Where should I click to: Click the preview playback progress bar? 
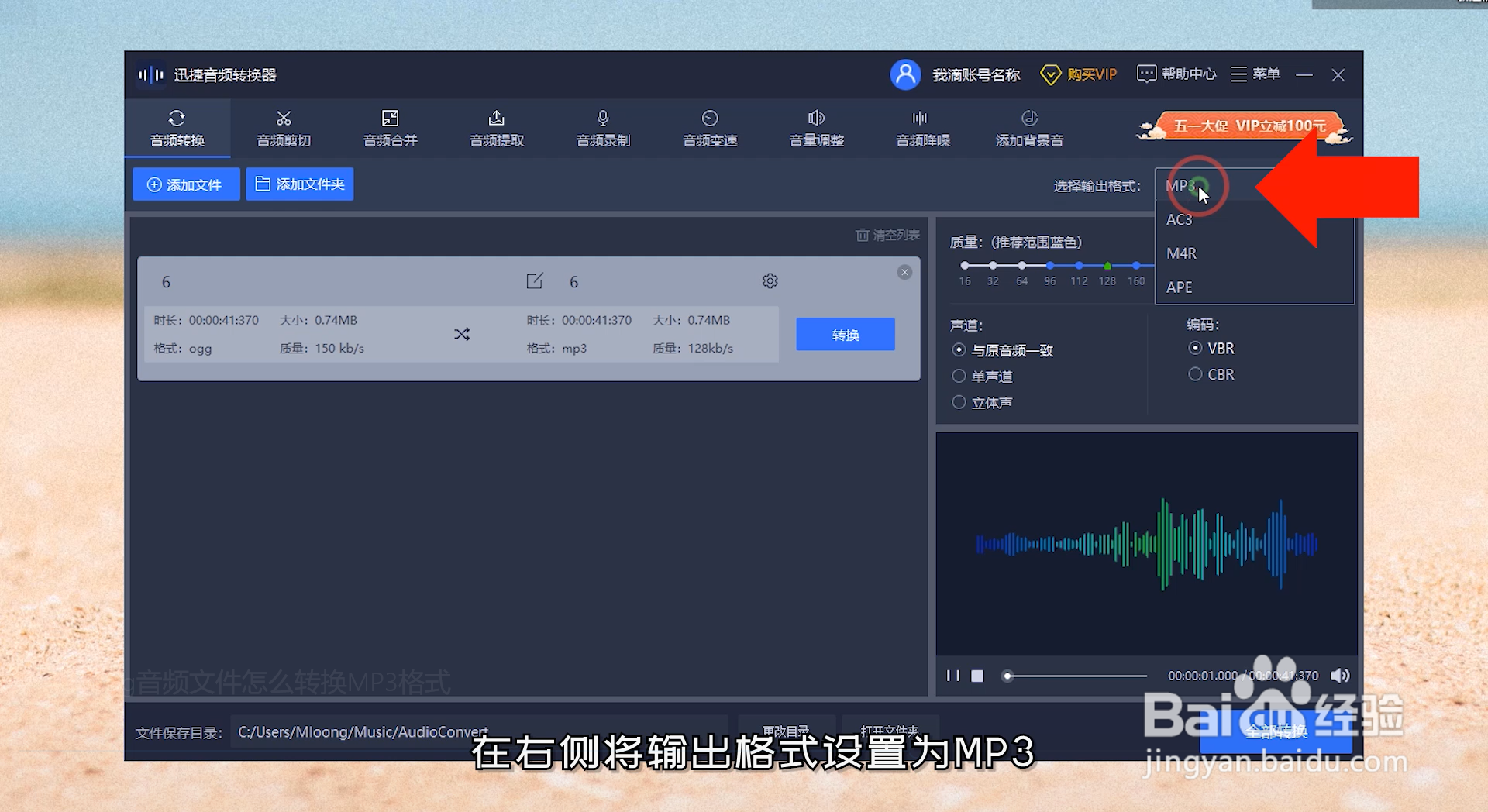pos(1076,676)
